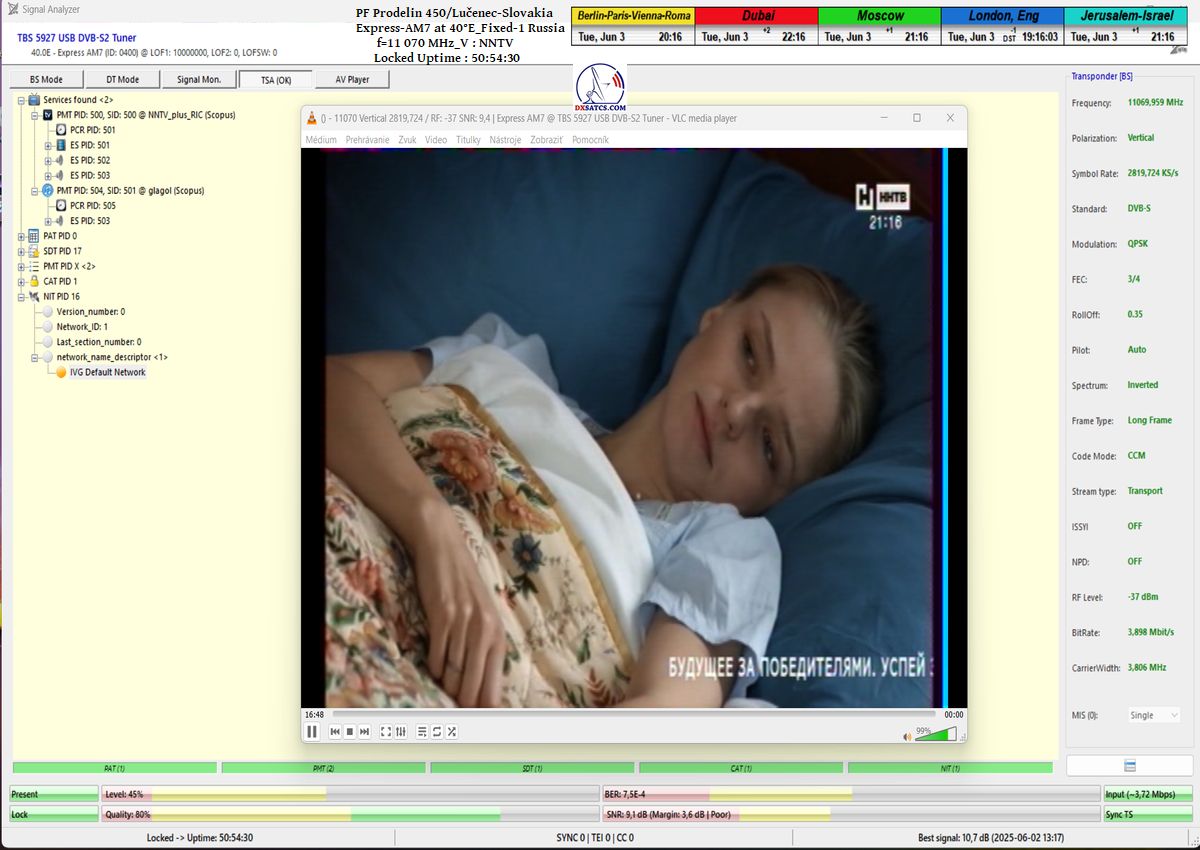The height and width of the screenshot is (850, 1200).
Task: Pause playback in VLC
Action: 312,732
